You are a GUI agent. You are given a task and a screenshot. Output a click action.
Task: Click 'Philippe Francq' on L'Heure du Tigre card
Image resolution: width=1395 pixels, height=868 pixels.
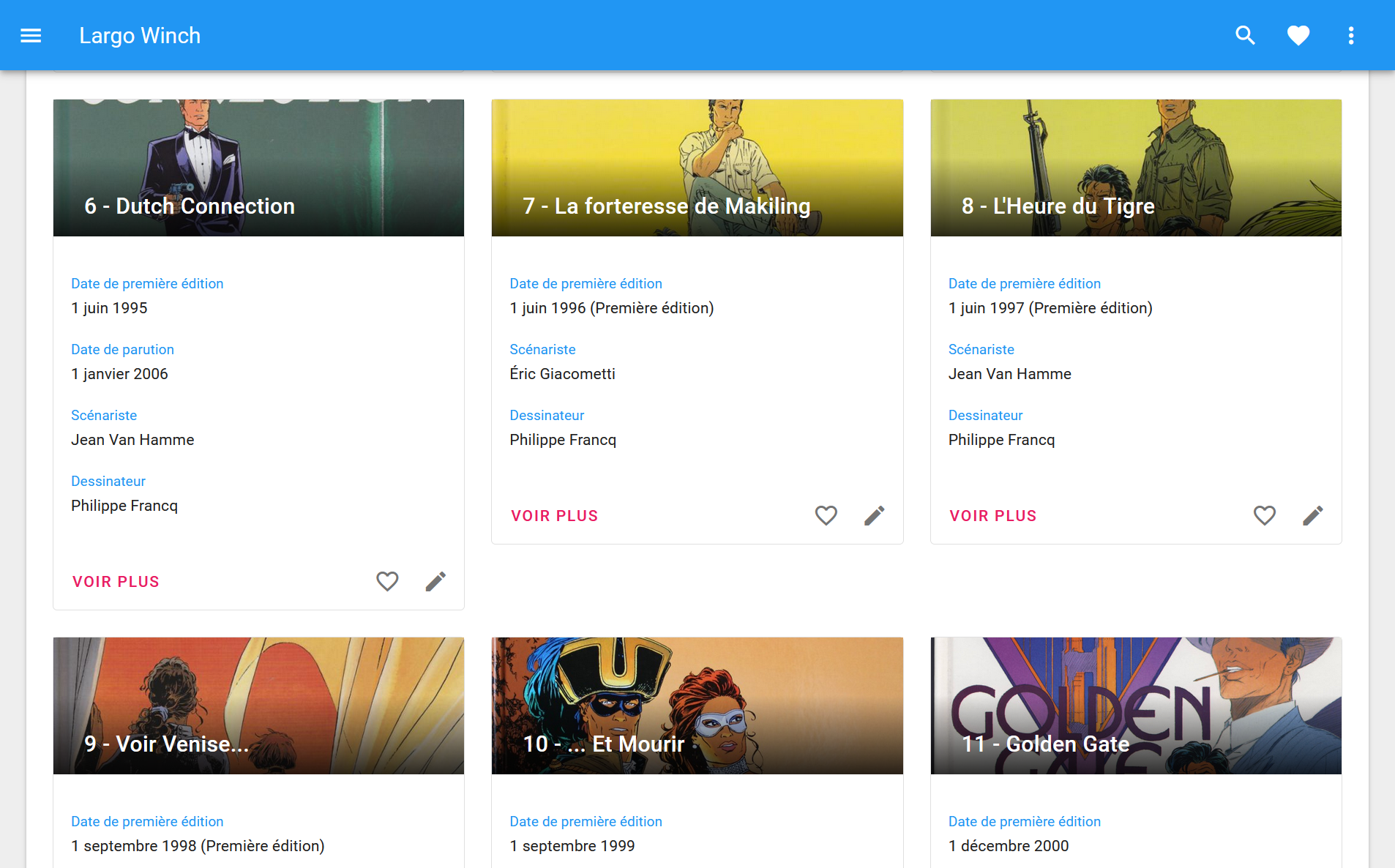[x=1002, y=440]
